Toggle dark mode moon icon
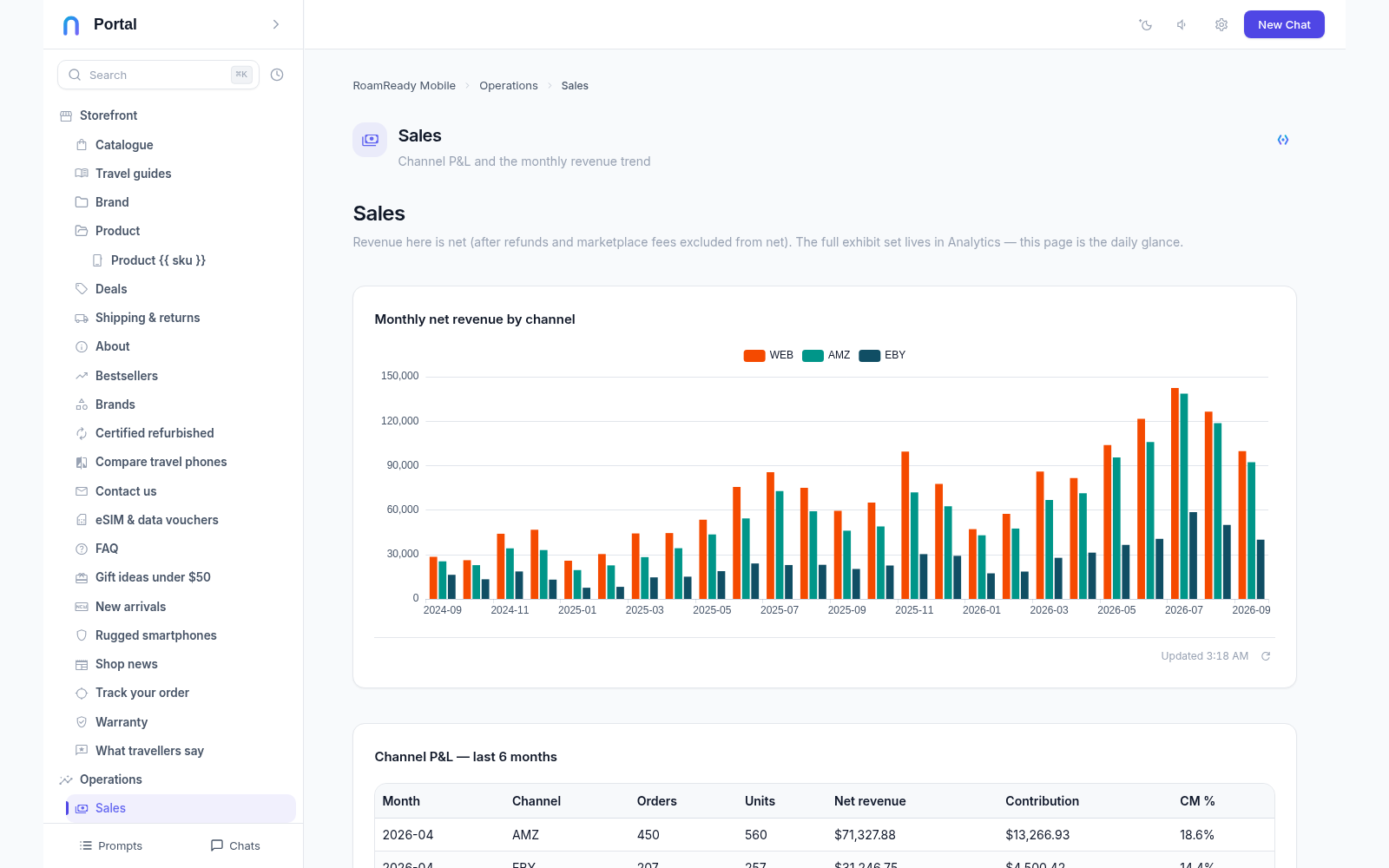Image resolution: width=1389 pixels, height=868 pixels. pos(1146,24)
